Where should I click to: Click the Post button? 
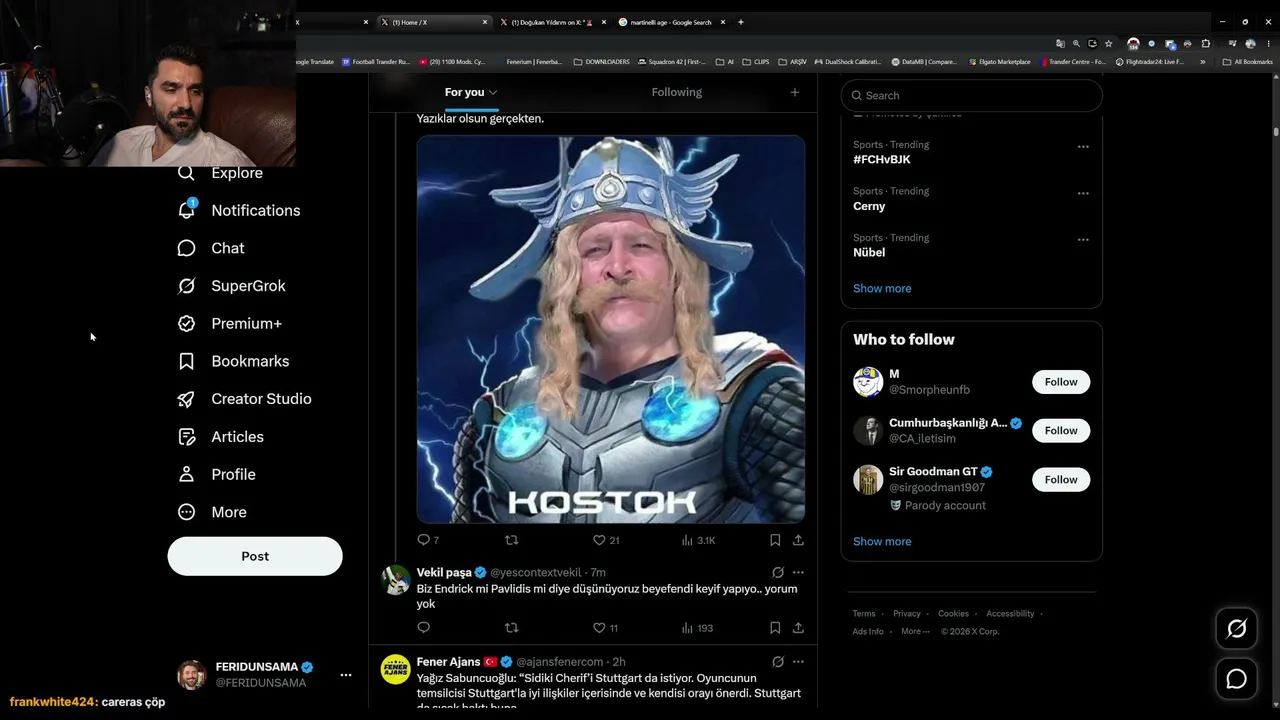255,556
